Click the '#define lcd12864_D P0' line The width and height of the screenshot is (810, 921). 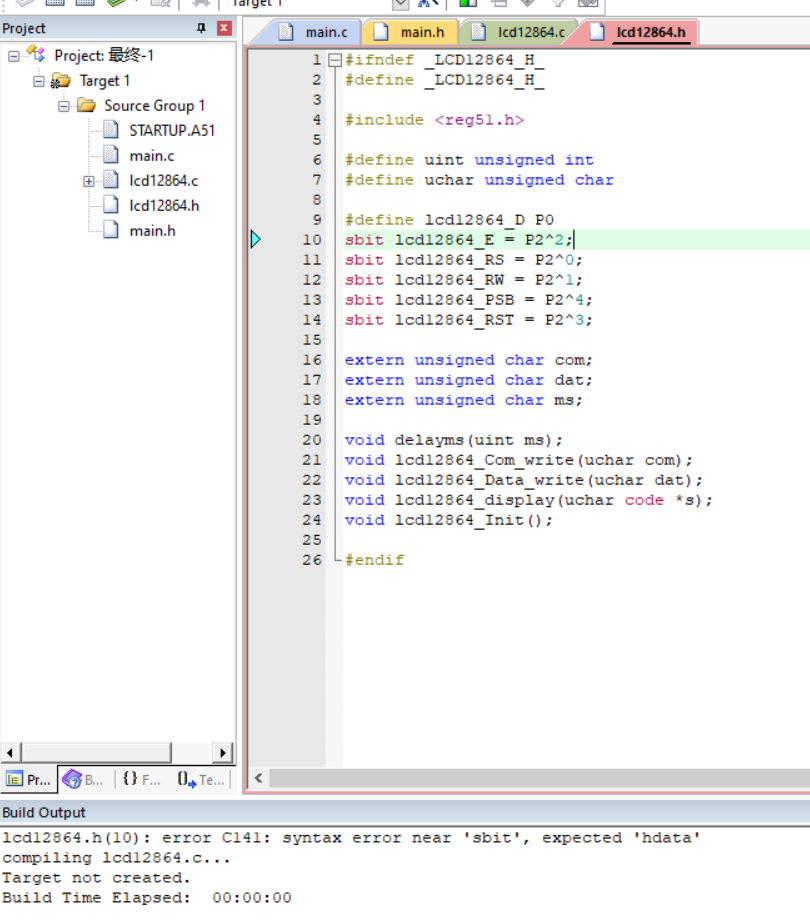[x=449, y=220]
